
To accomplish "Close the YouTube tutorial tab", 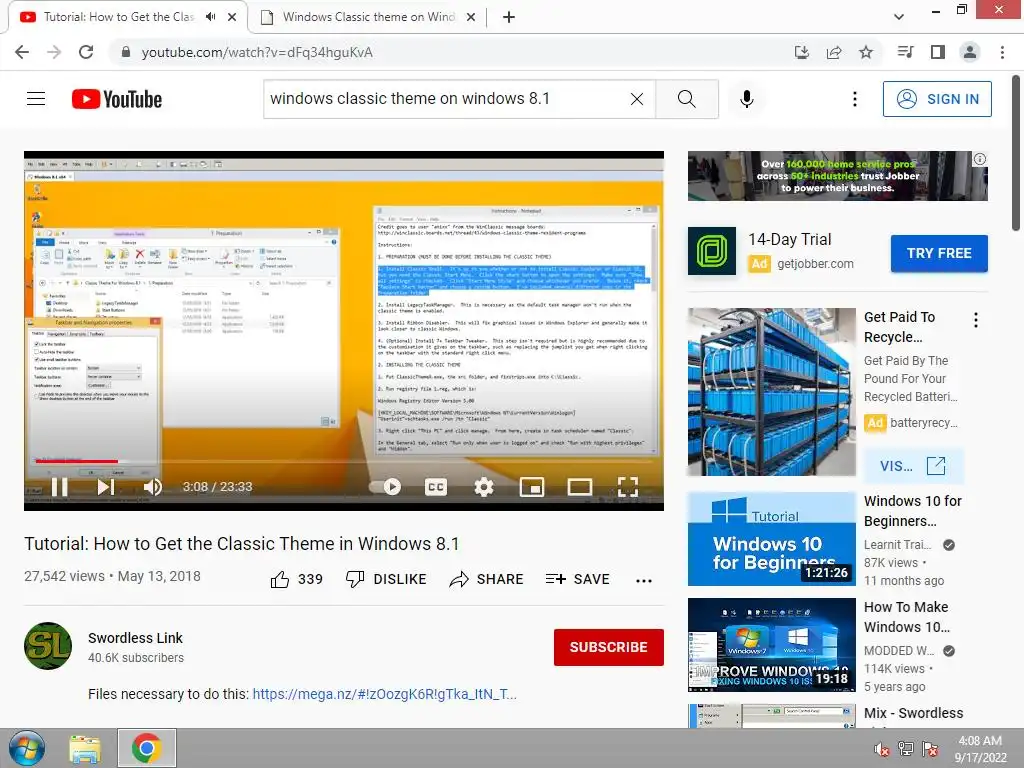I will (x=232, y=18).
